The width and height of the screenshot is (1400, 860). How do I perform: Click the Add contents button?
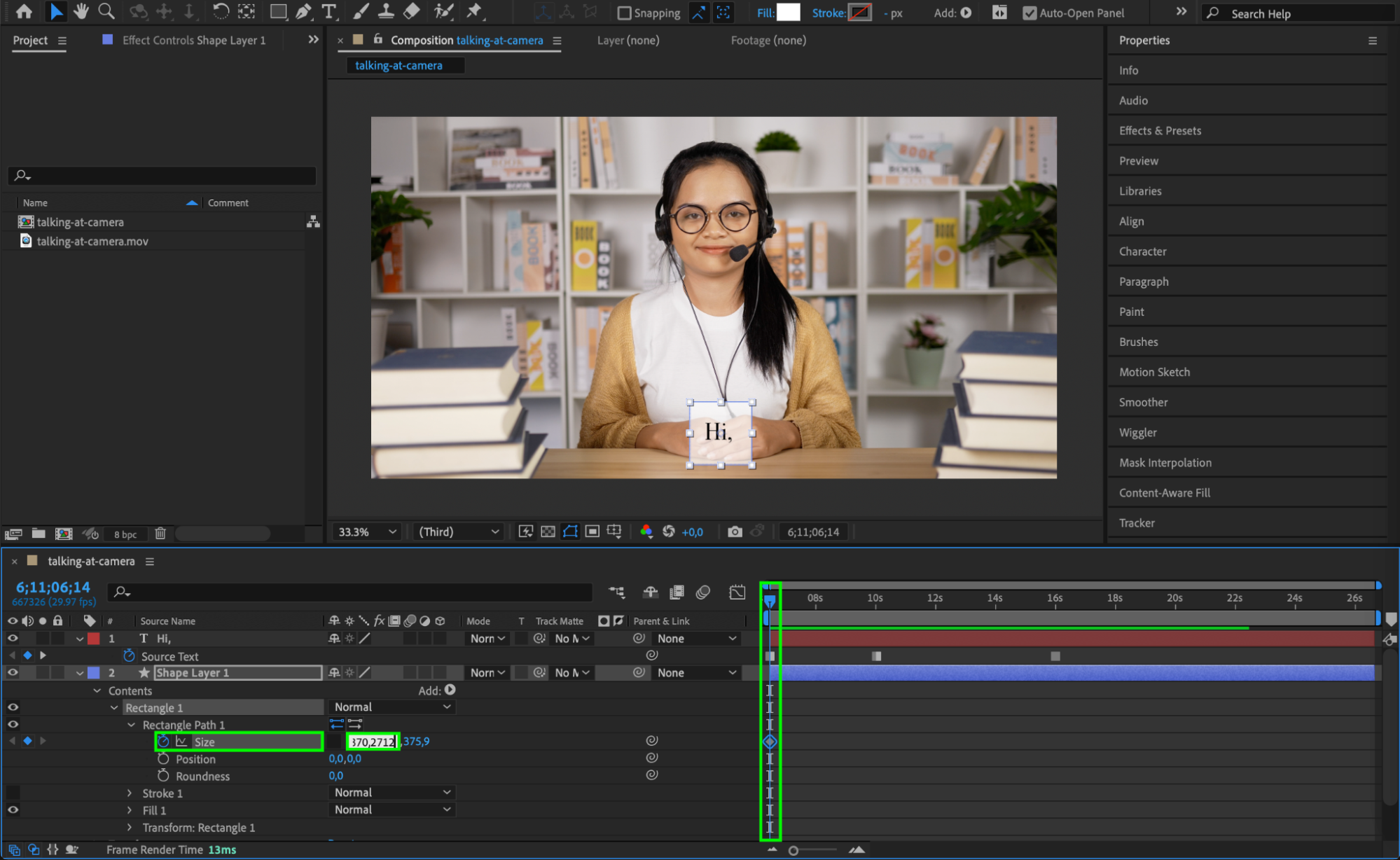tap(450, 690)
